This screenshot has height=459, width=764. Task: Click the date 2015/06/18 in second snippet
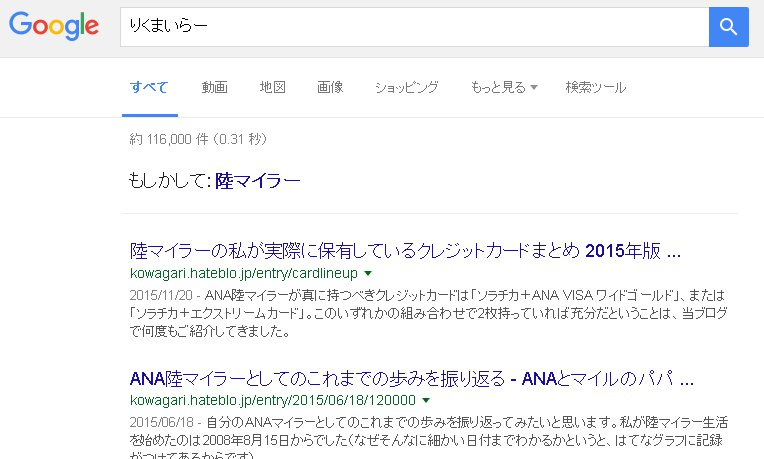[161, 422]
